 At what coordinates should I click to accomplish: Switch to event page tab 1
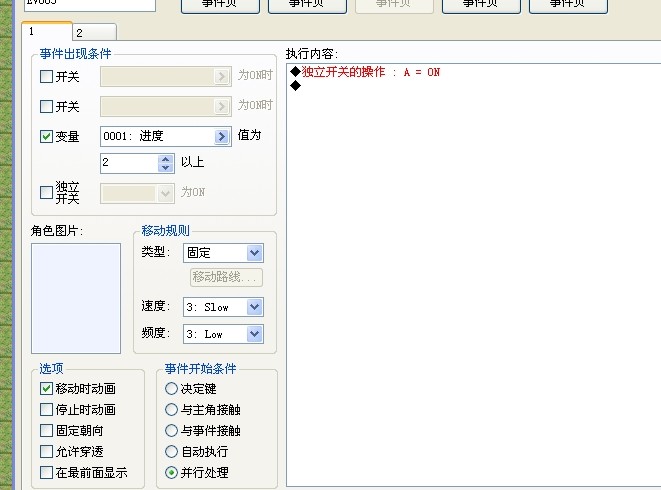click(x=47, y=32)
